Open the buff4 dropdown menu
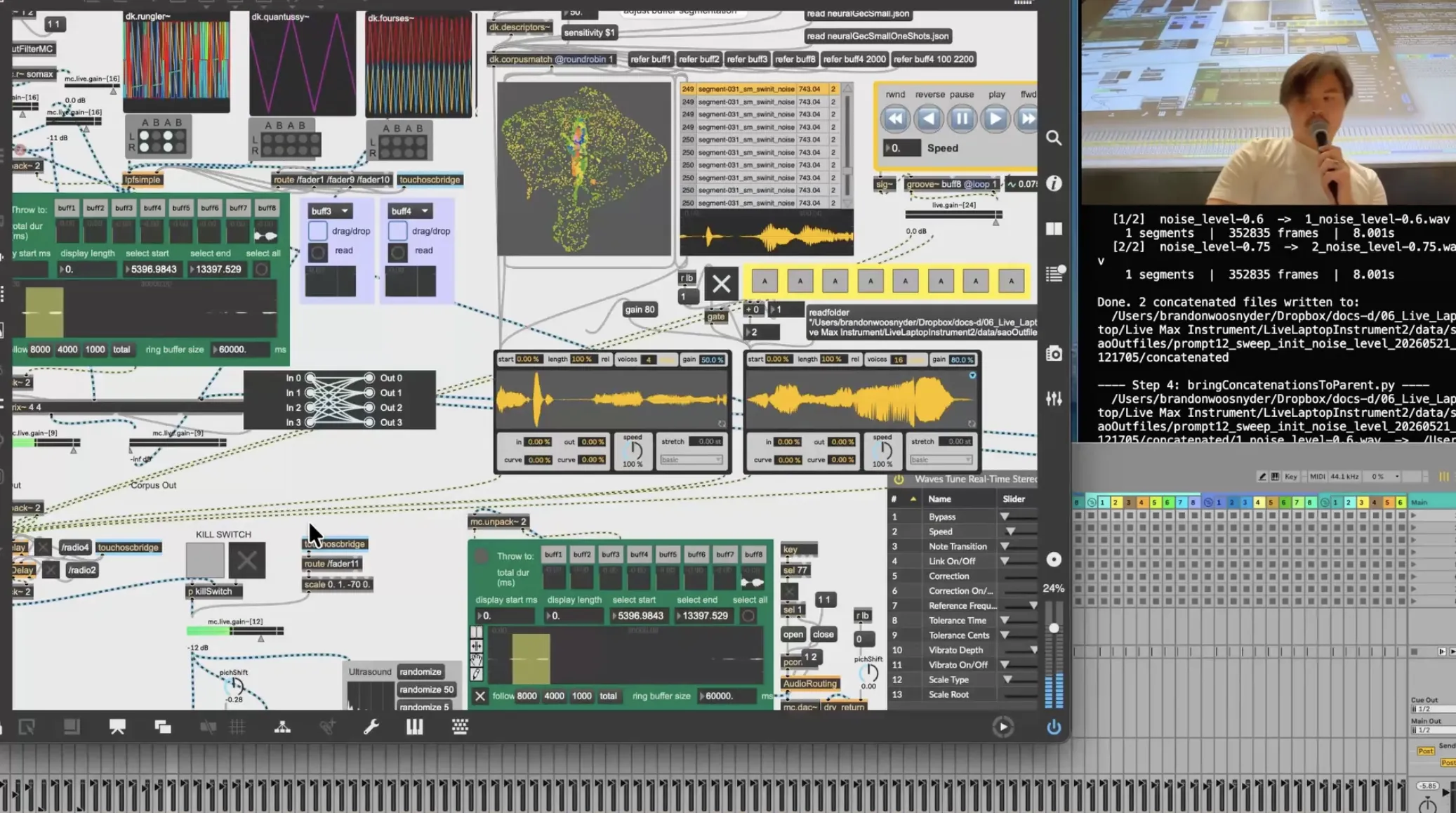This screenshot has width=1456, height=813. click(410, 211)
